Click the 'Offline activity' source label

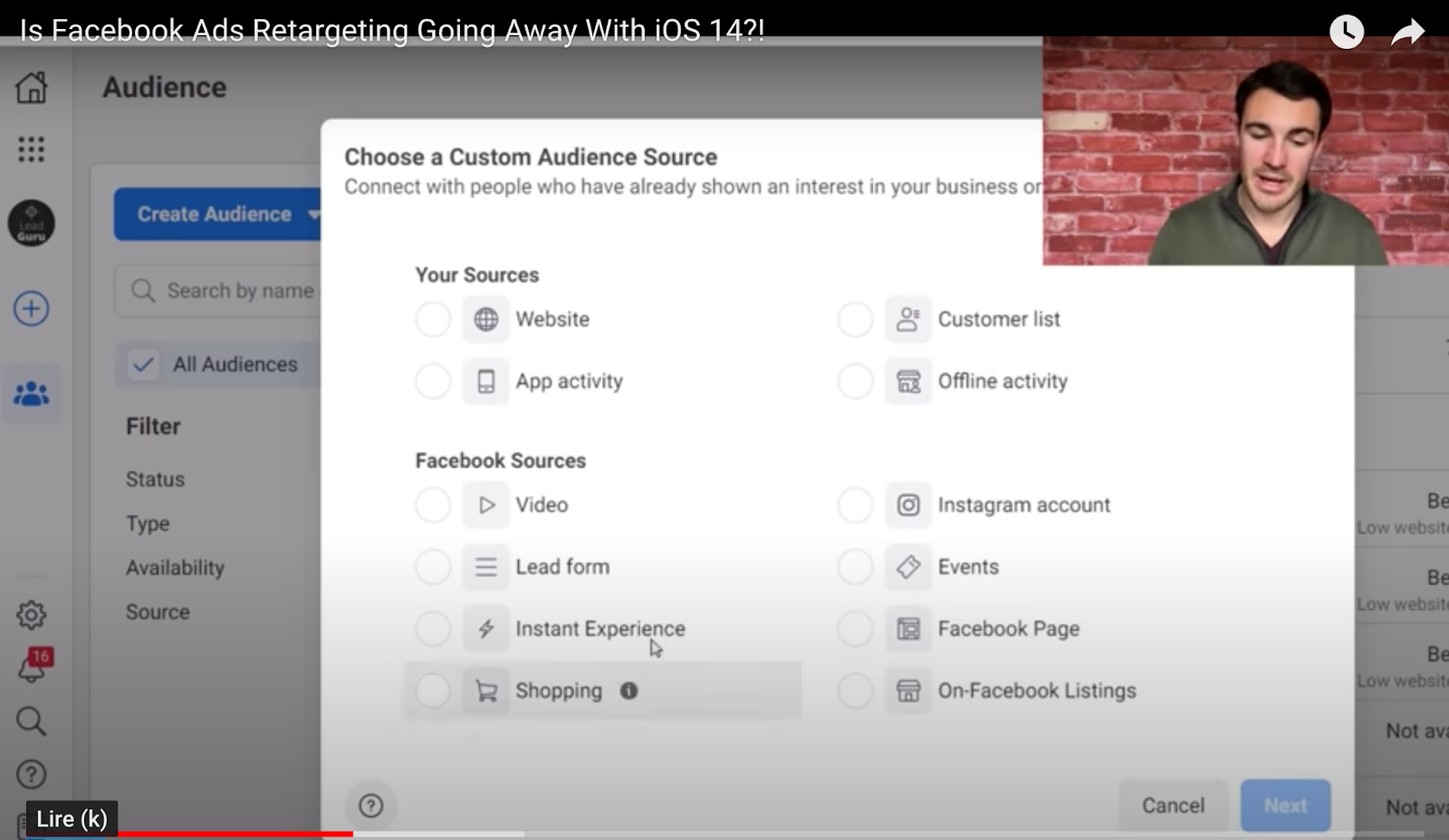[x=1003, y=381]
